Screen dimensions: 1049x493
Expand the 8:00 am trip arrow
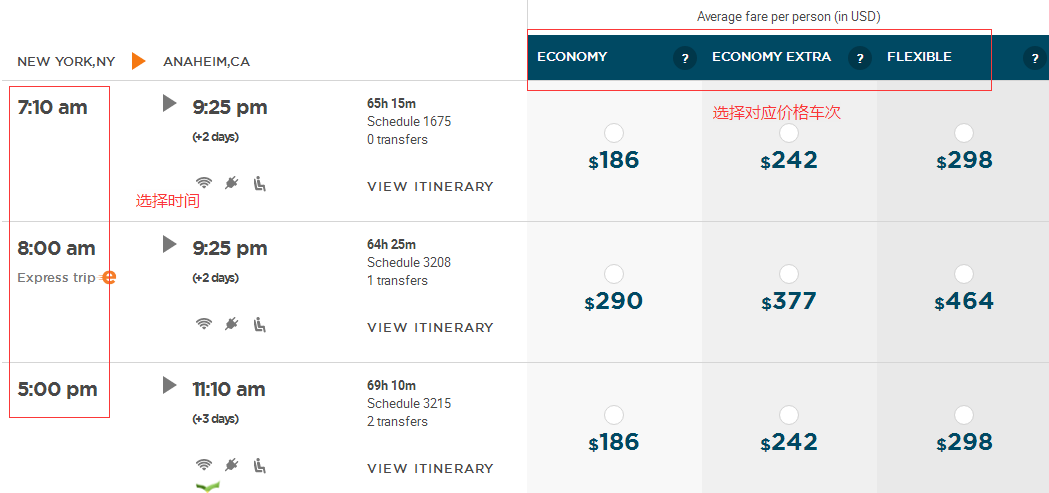click(170, 244)
